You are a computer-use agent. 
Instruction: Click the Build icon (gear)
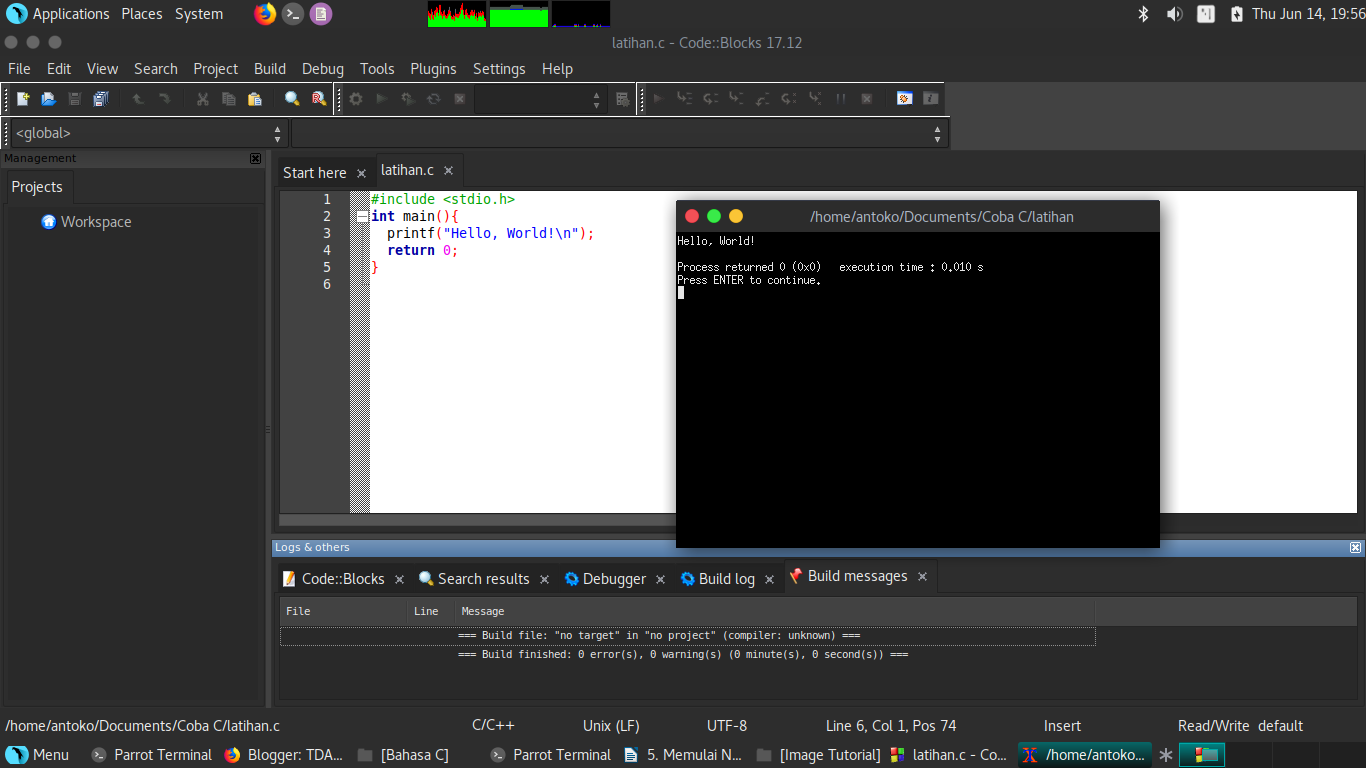[x=355, y=98]
